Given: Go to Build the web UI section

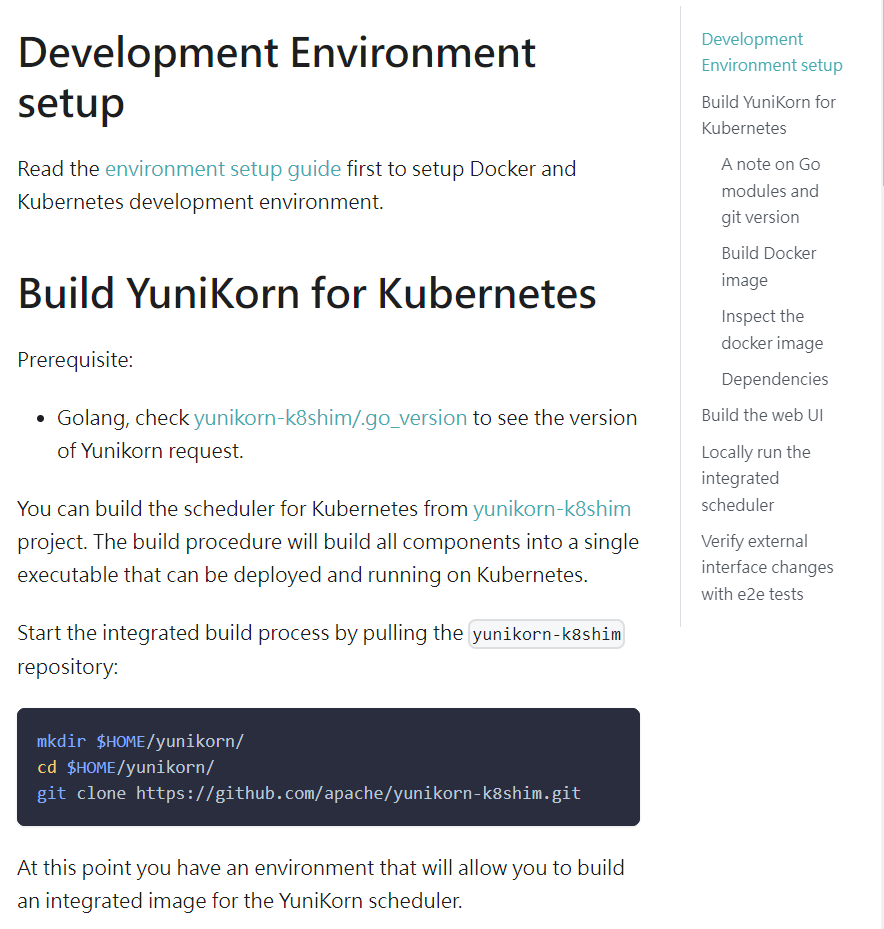Looking at the screenshot, I should point(762,415).
